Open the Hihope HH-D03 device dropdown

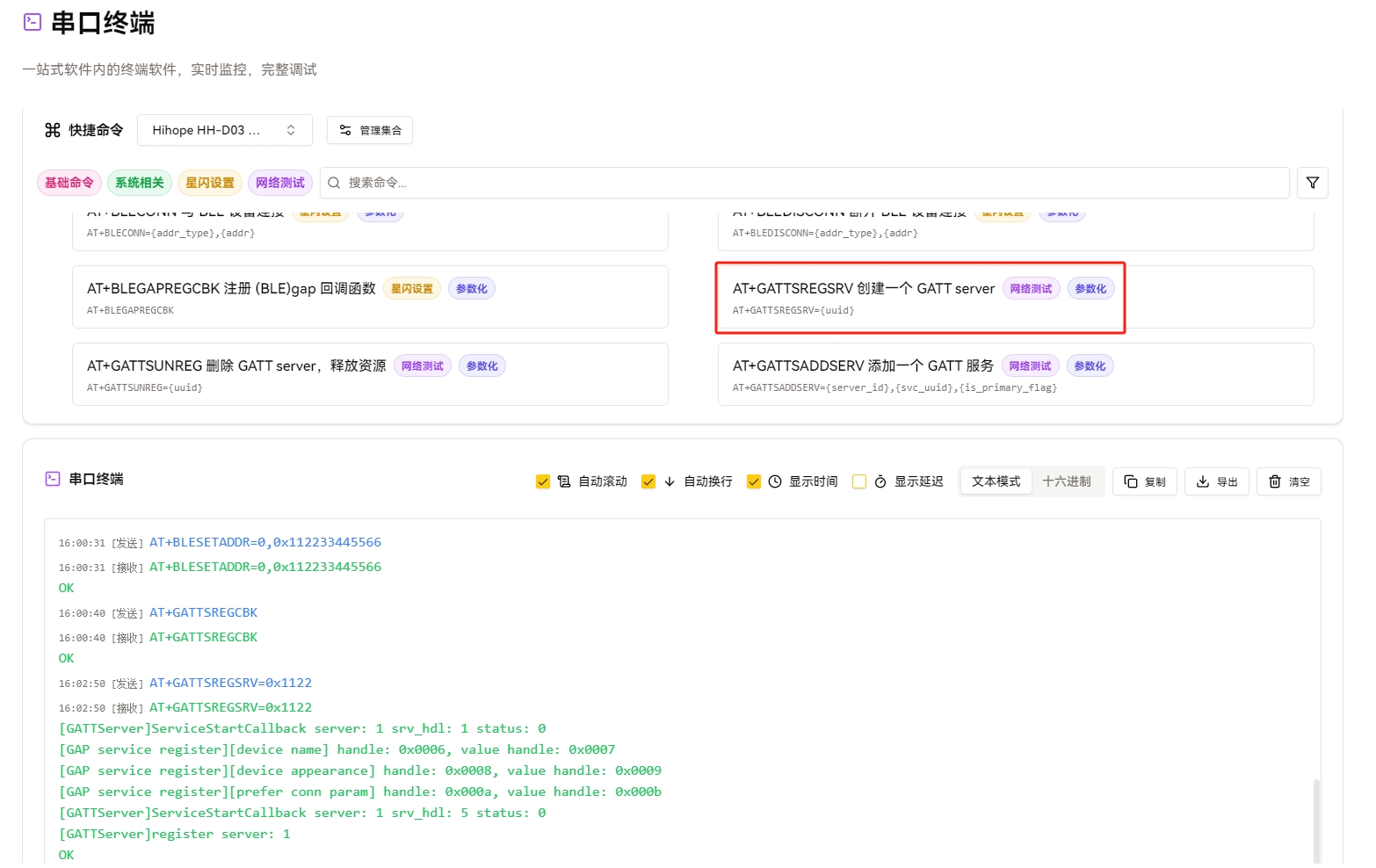[x=225, y=130]
